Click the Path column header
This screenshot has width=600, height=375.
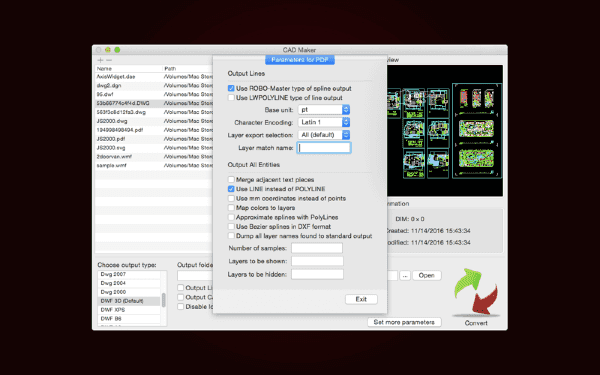(188, 68)
